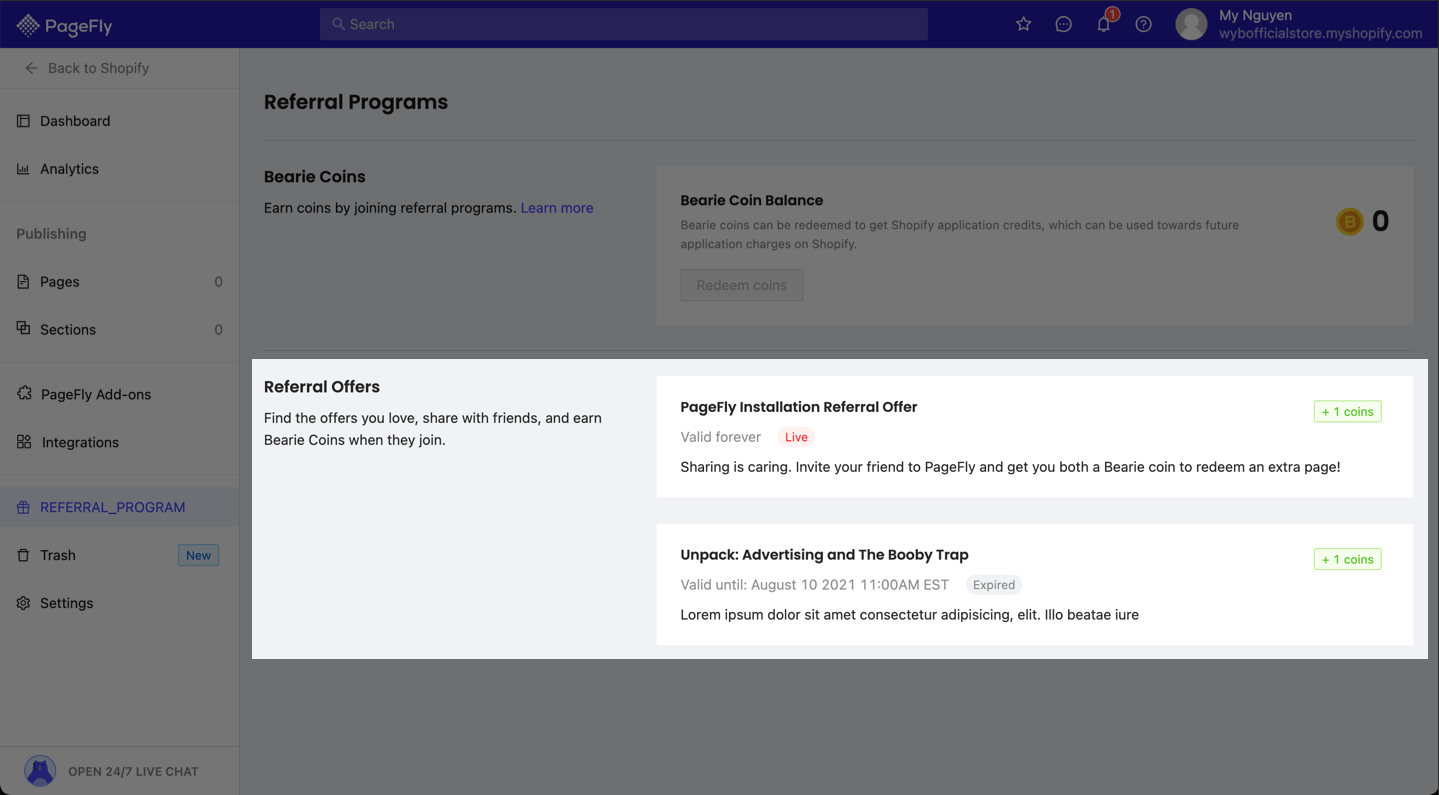
Task: Click the referral program gift icon
Action: [23, 507]
